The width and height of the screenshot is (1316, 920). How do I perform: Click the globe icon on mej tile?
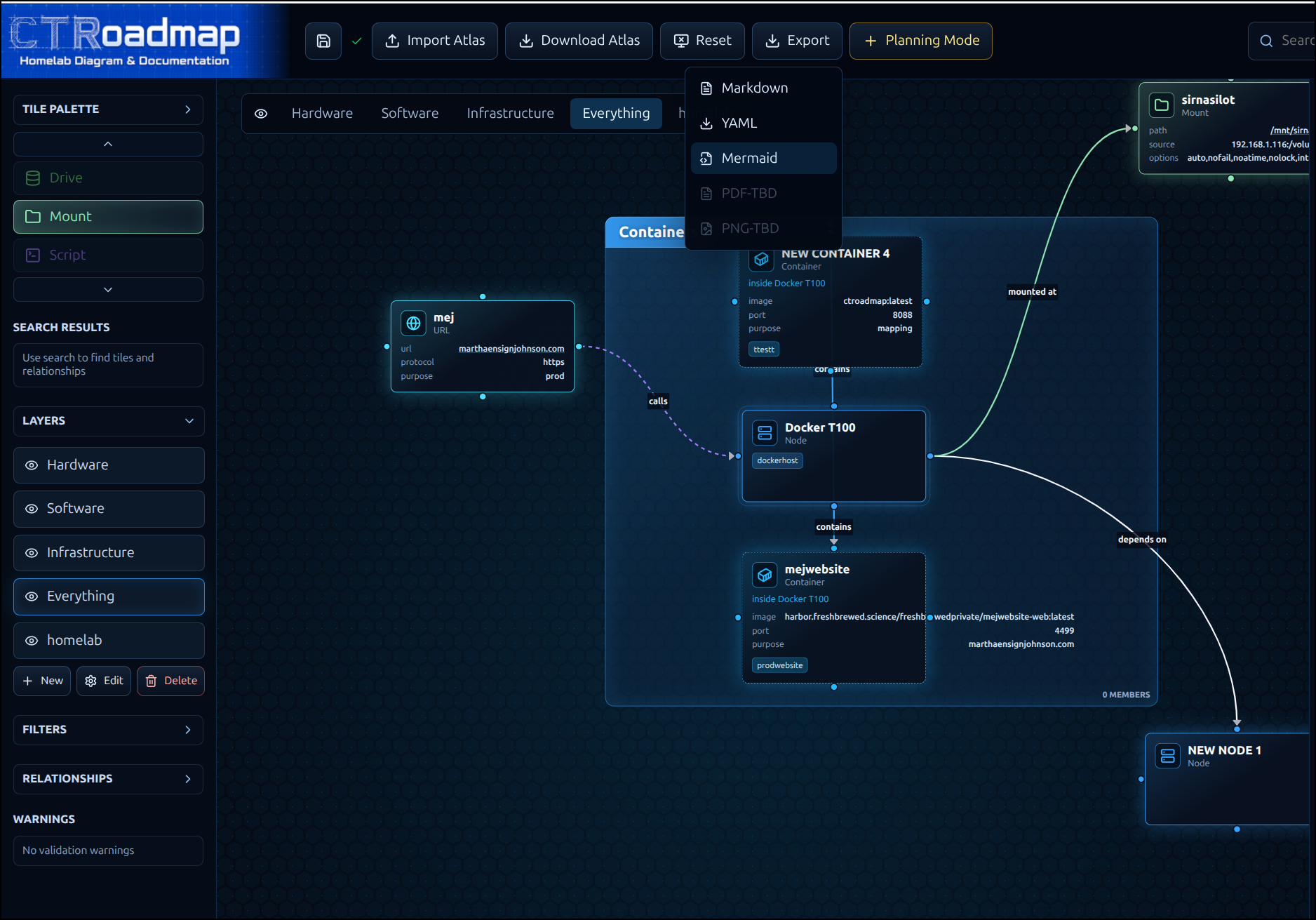coord(413,324)
